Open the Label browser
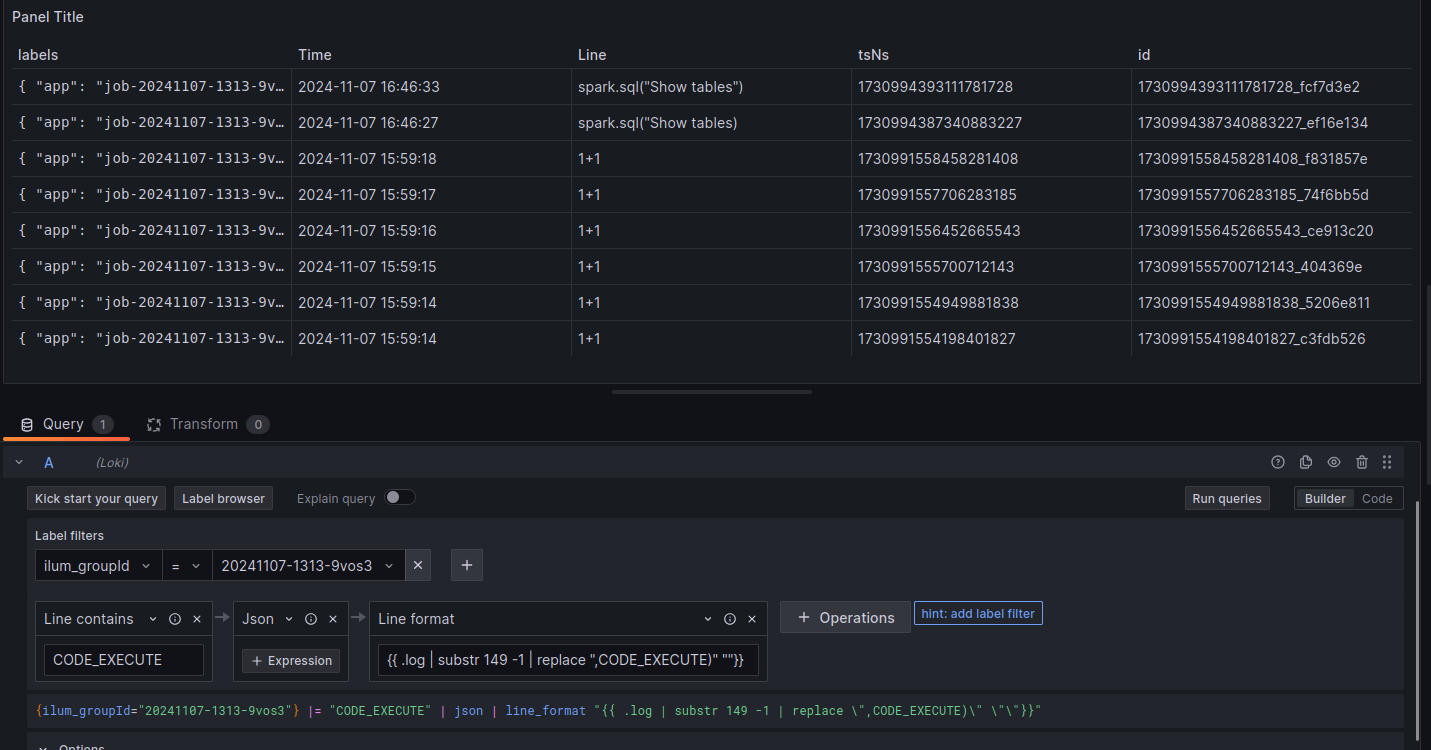Screen dimensions: 1431x750 [223, 498]
